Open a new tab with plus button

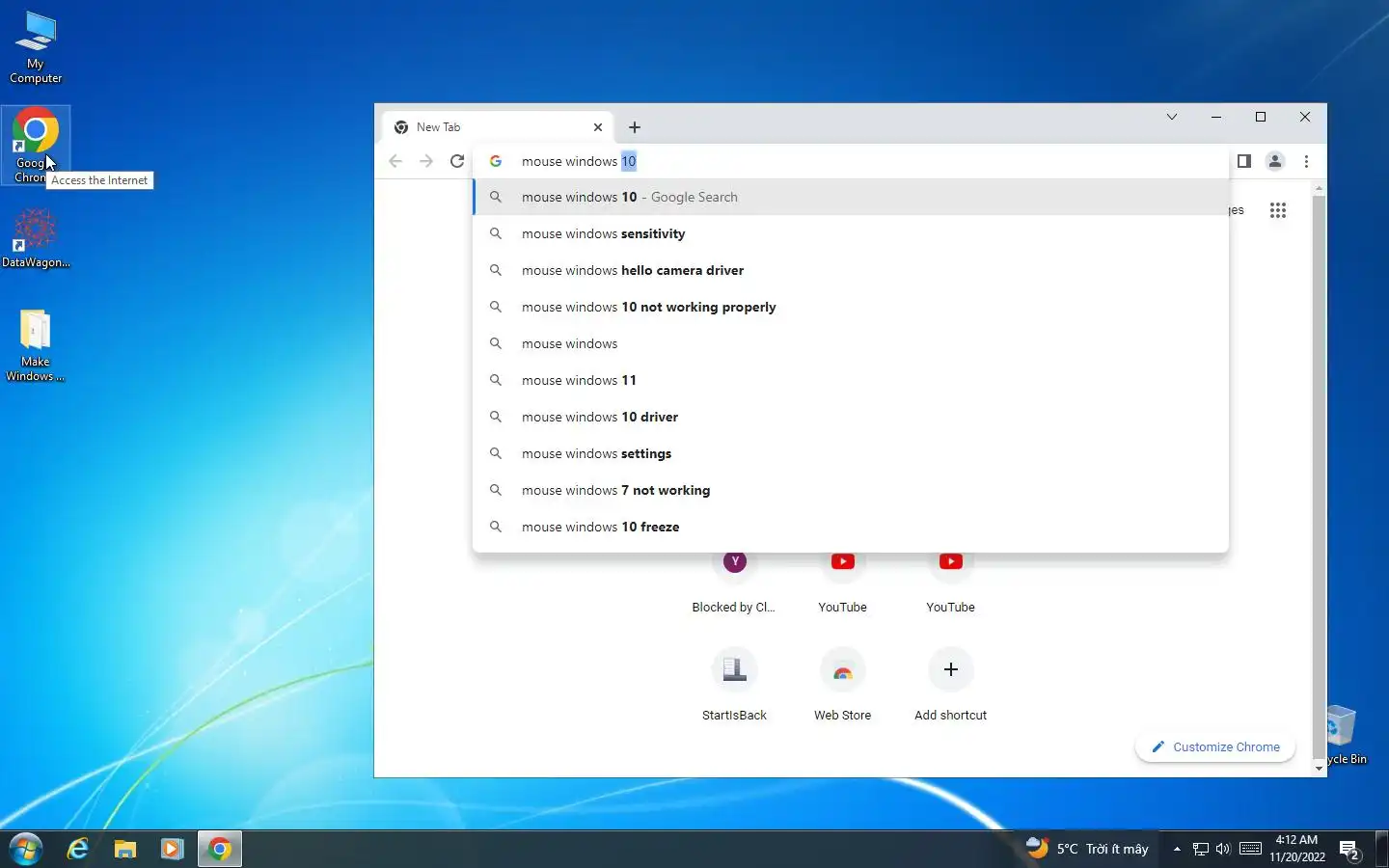(x=635, y=127)
